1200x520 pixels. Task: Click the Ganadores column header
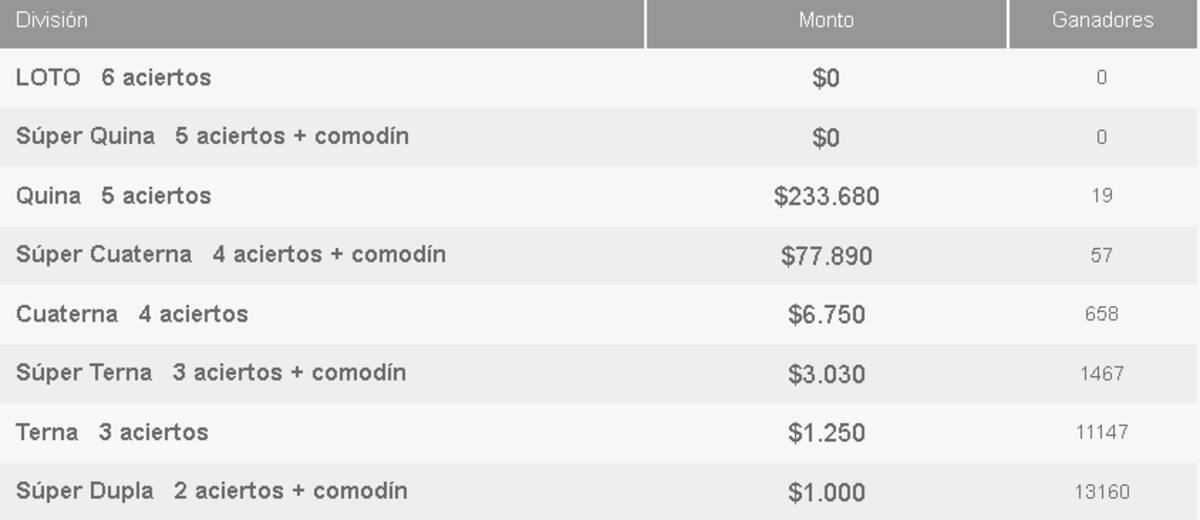1102,21
